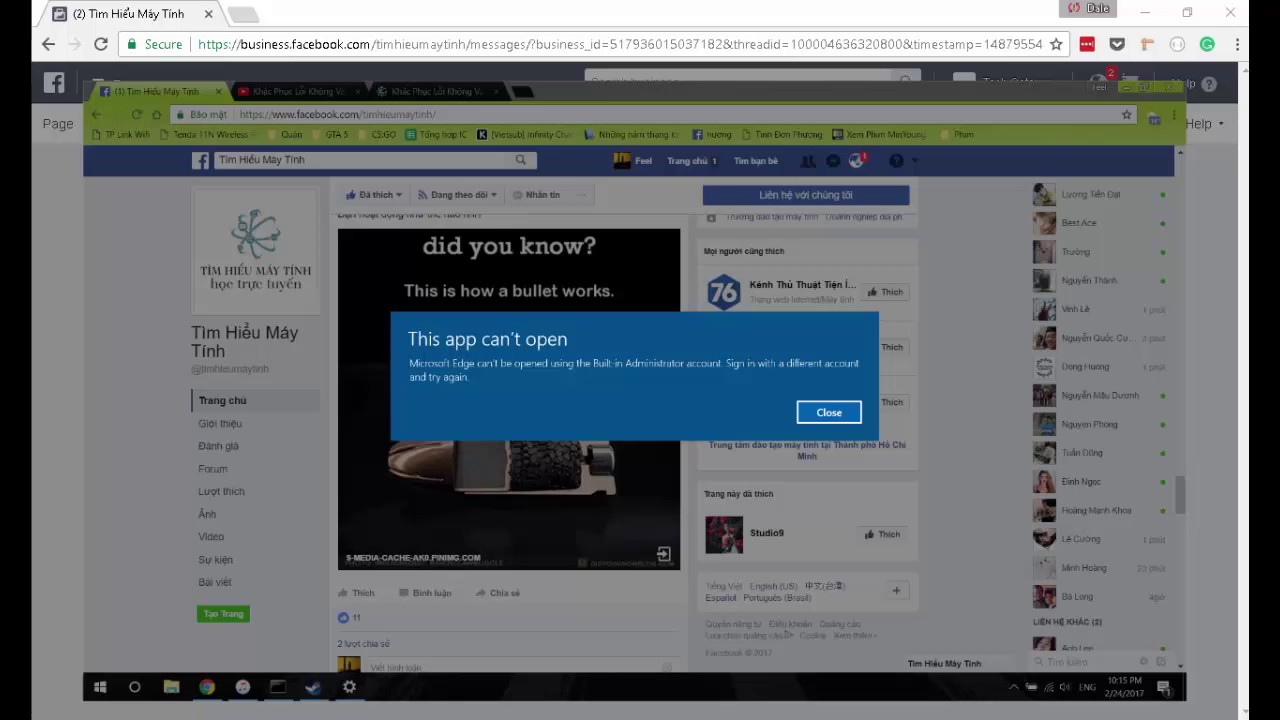The width and height of the screenshot is (1280, 720).
Task: Open the friend requests icon
Action: click(808, 161)
